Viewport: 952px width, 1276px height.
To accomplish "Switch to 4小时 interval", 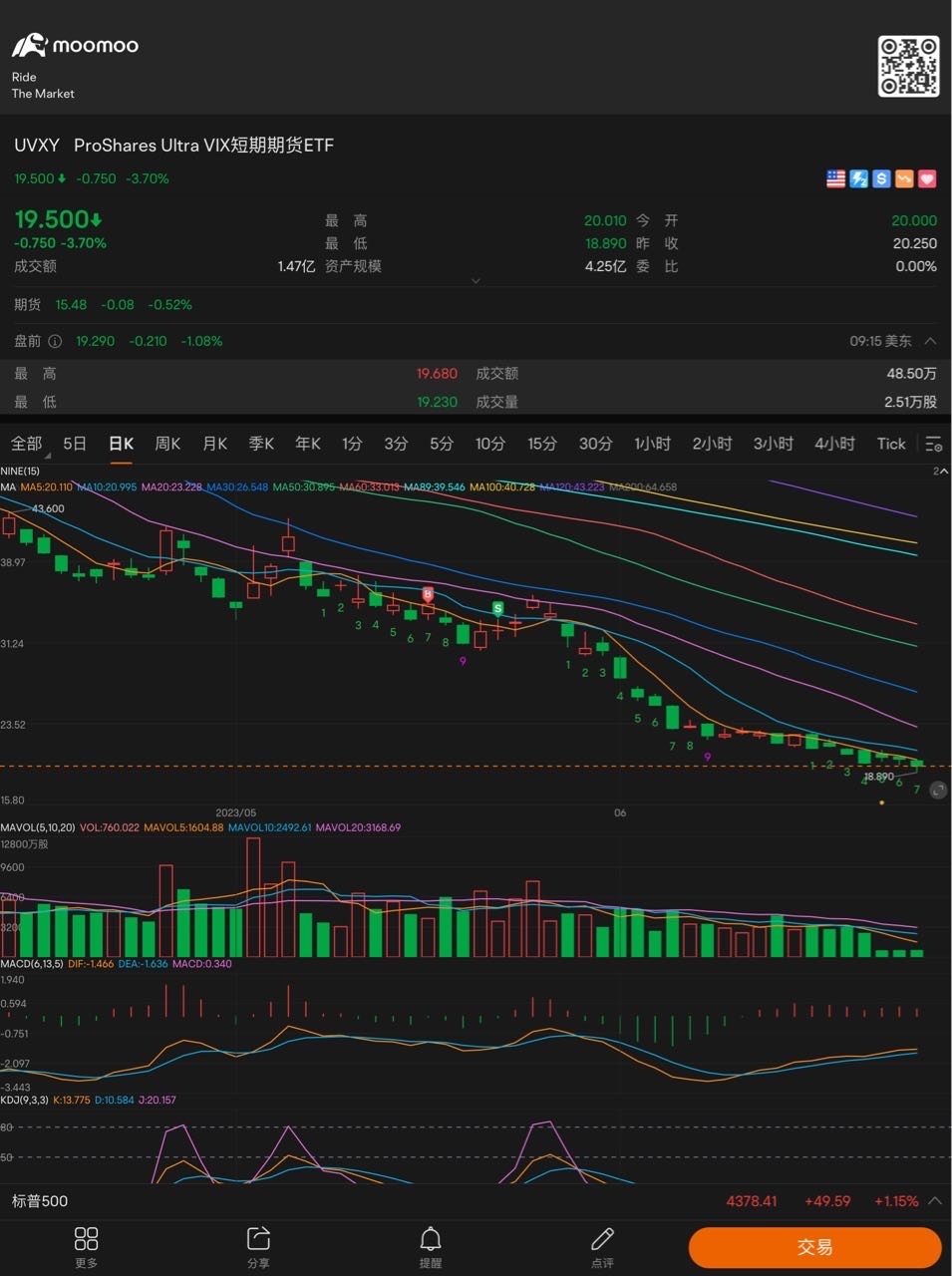I will [x=835, y=444].
